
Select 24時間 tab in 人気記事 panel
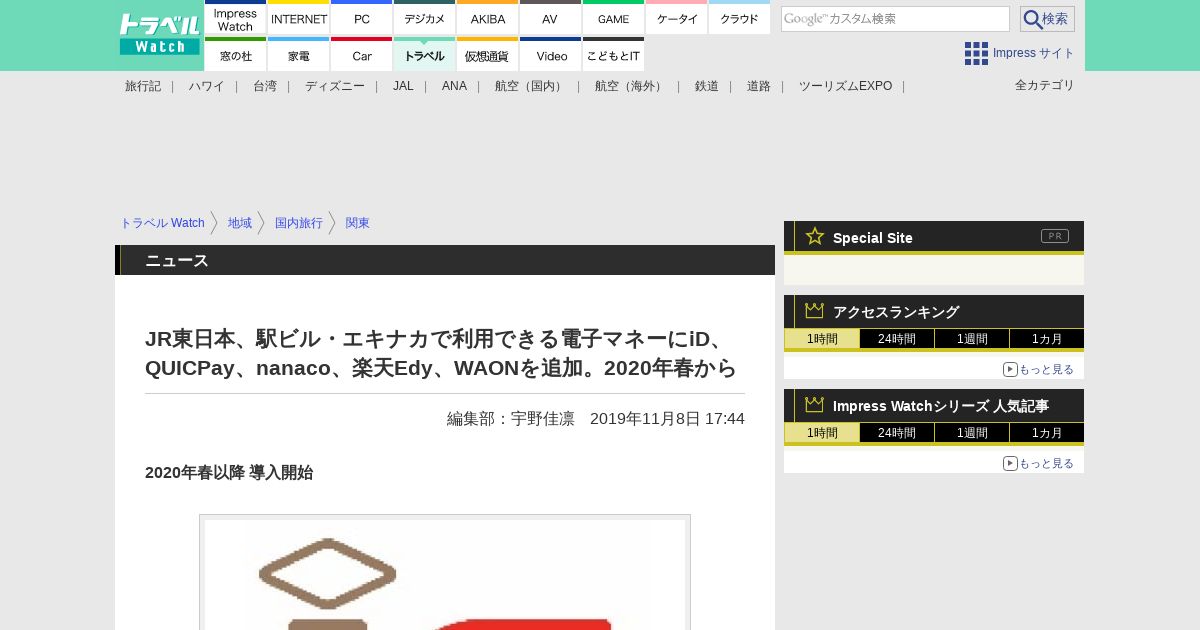tap(897, 433)
